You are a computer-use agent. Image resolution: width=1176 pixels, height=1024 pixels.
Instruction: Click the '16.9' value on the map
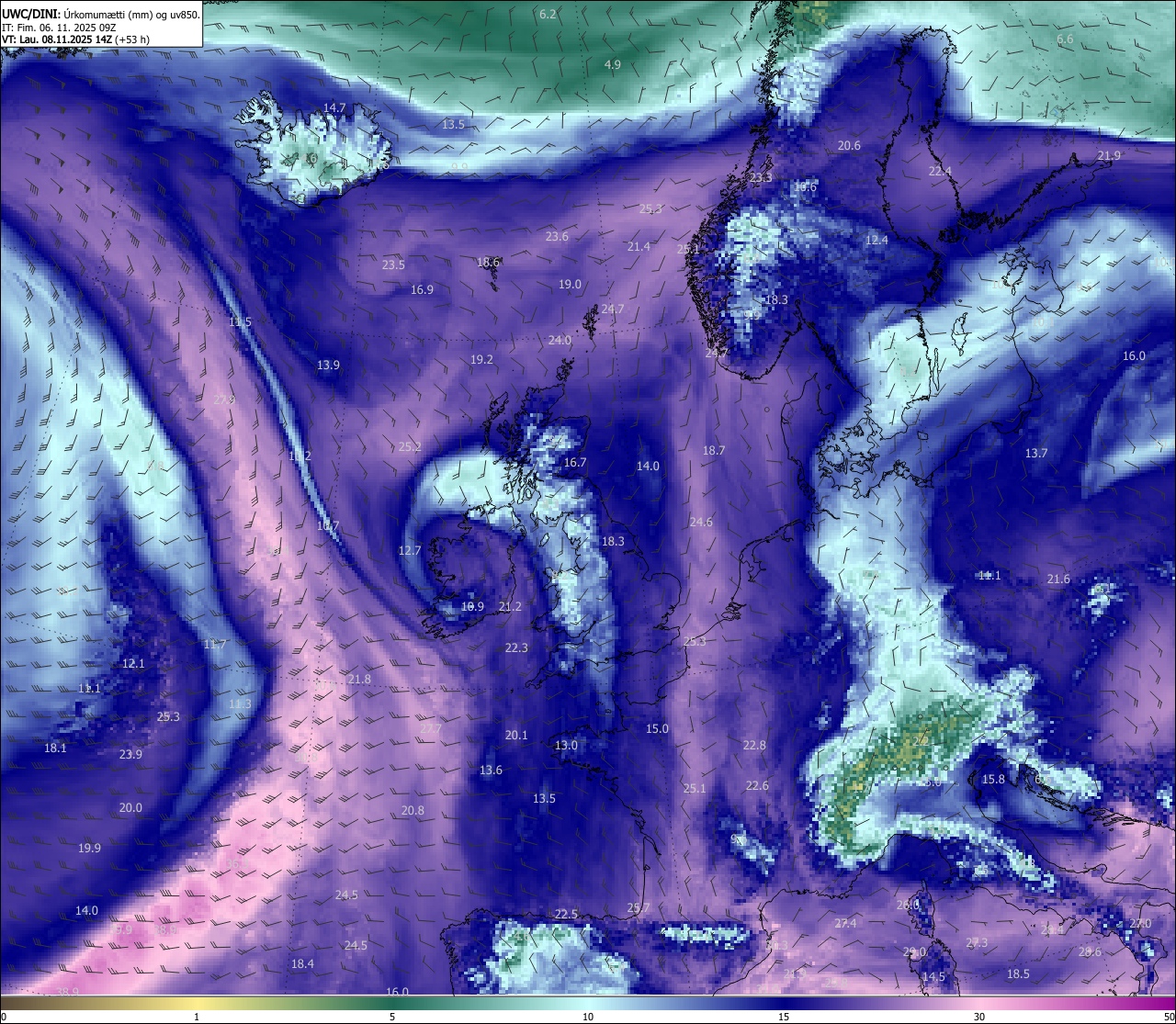click(422, 289)
